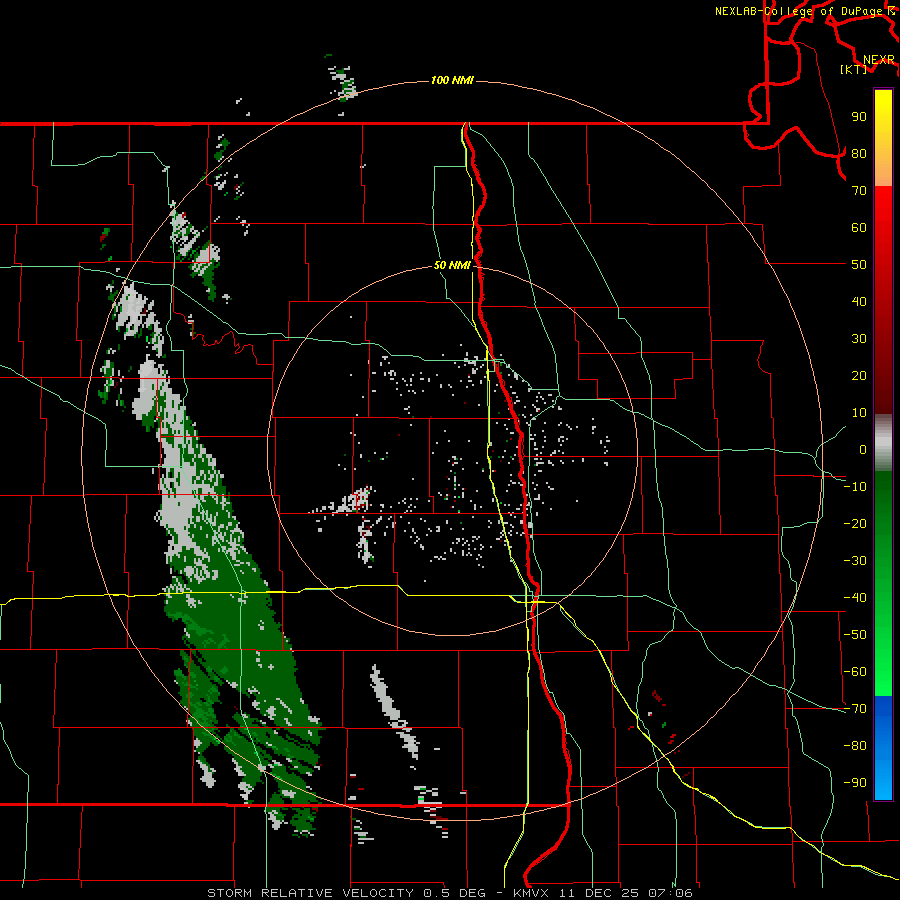
Task: Click the -80 value on the velocity scale
Action: tap(855, 746)
